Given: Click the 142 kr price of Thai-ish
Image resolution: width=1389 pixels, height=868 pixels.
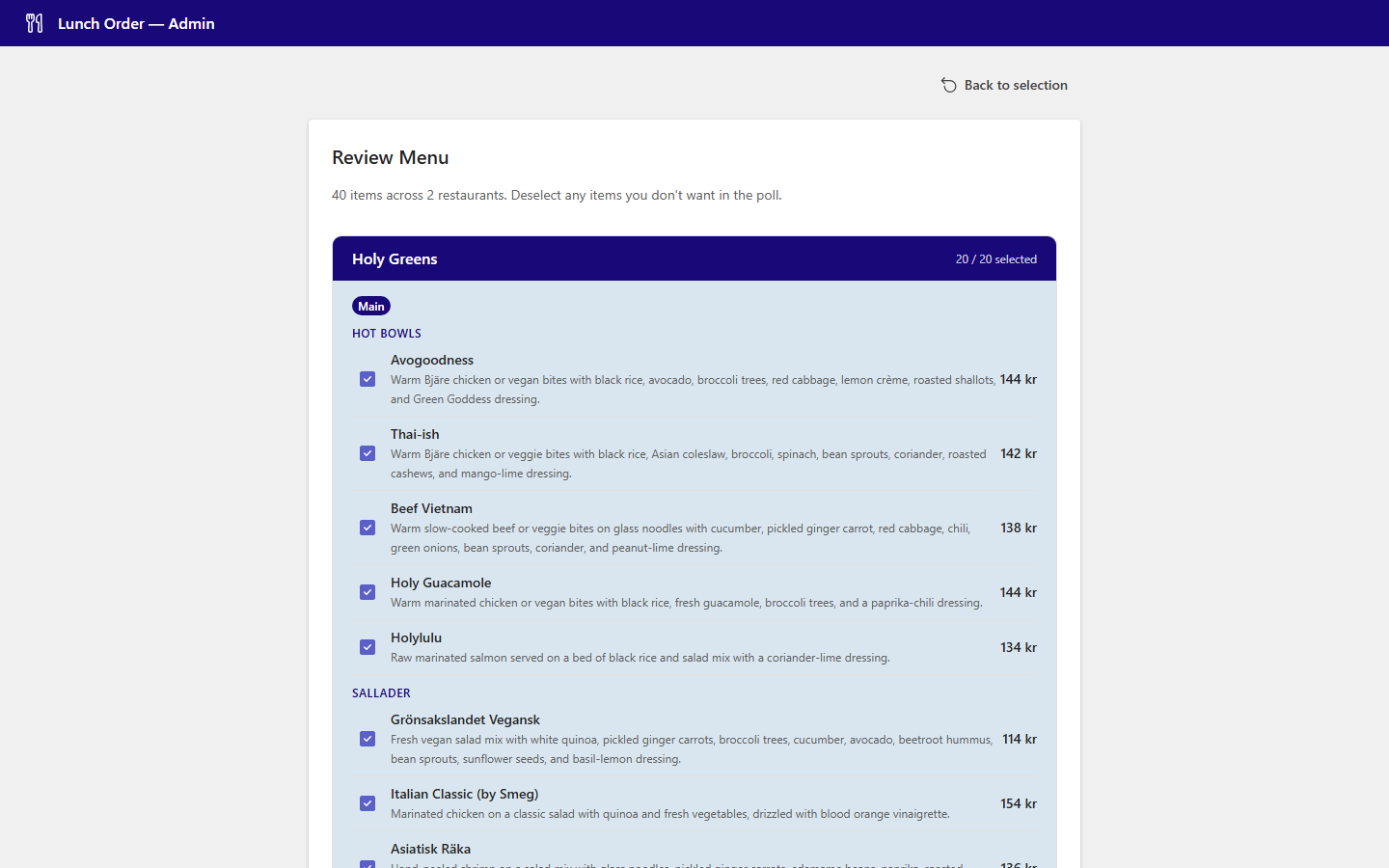Looking at the screenshot, I should point(1019,453).
